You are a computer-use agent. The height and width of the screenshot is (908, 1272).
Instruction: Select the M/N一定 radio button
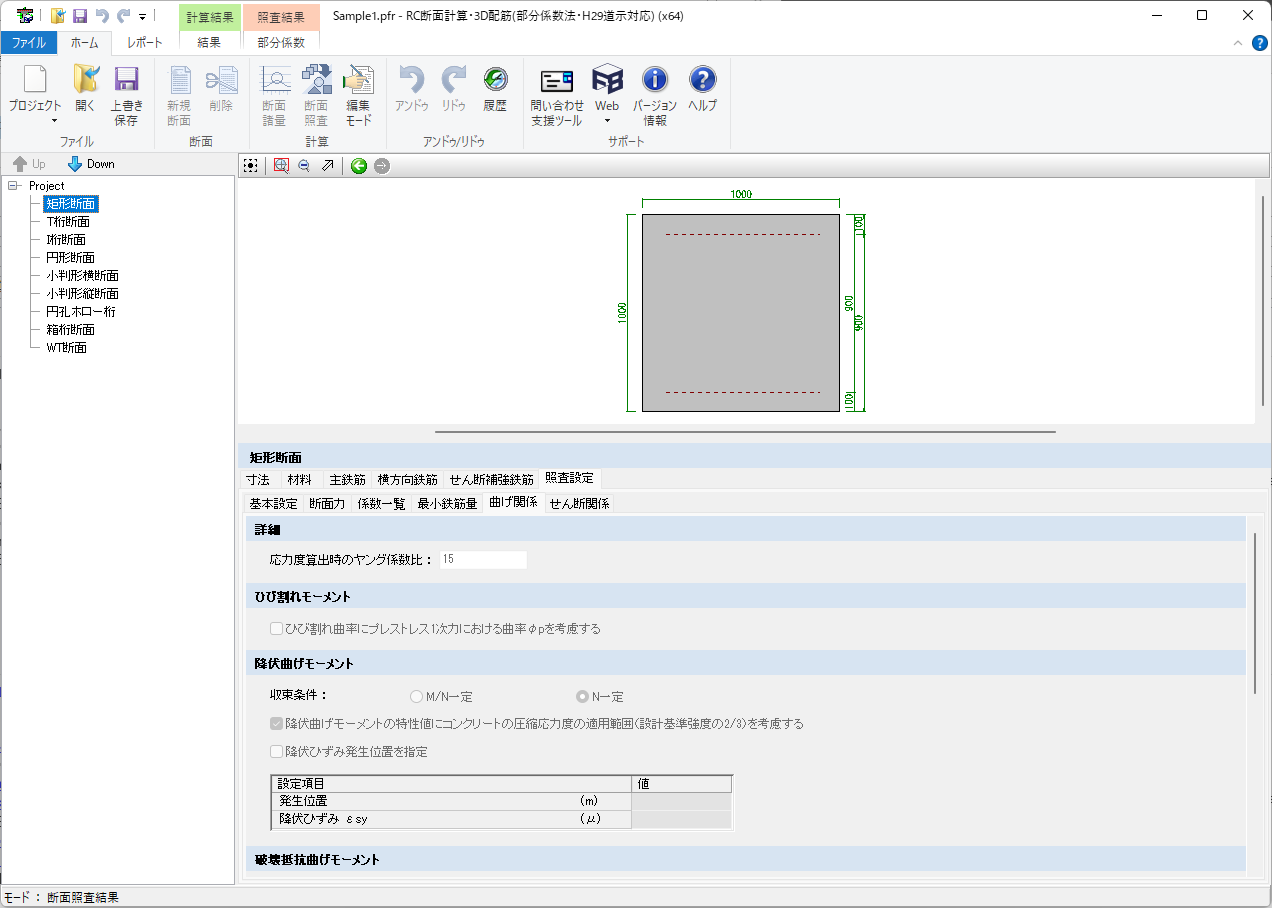coord(417,697)
